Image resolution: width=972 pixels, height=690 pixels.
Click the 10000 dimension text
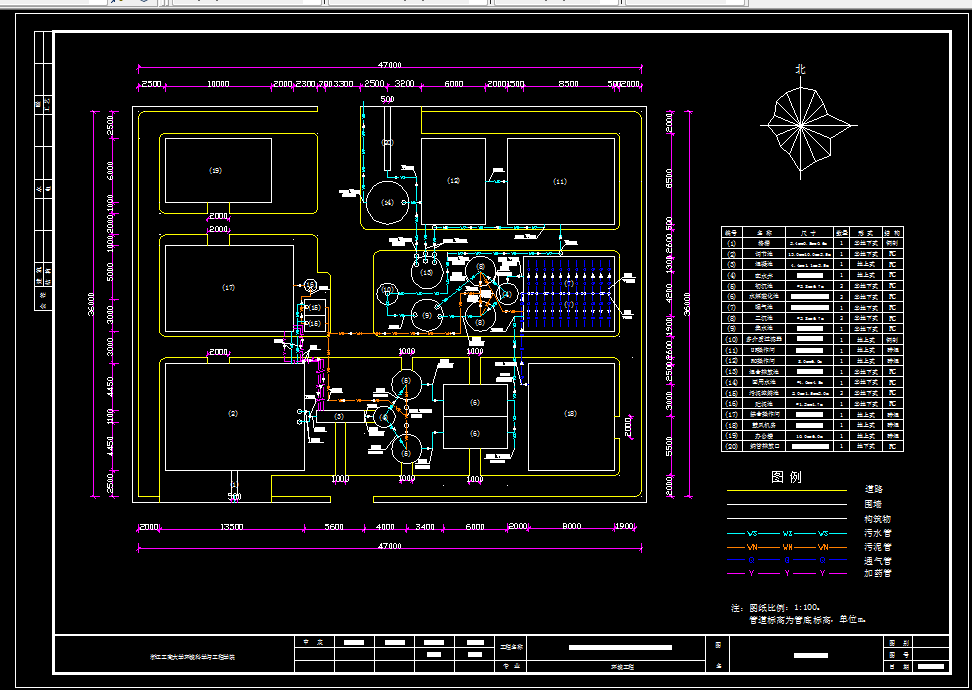[x=218, y=84]
